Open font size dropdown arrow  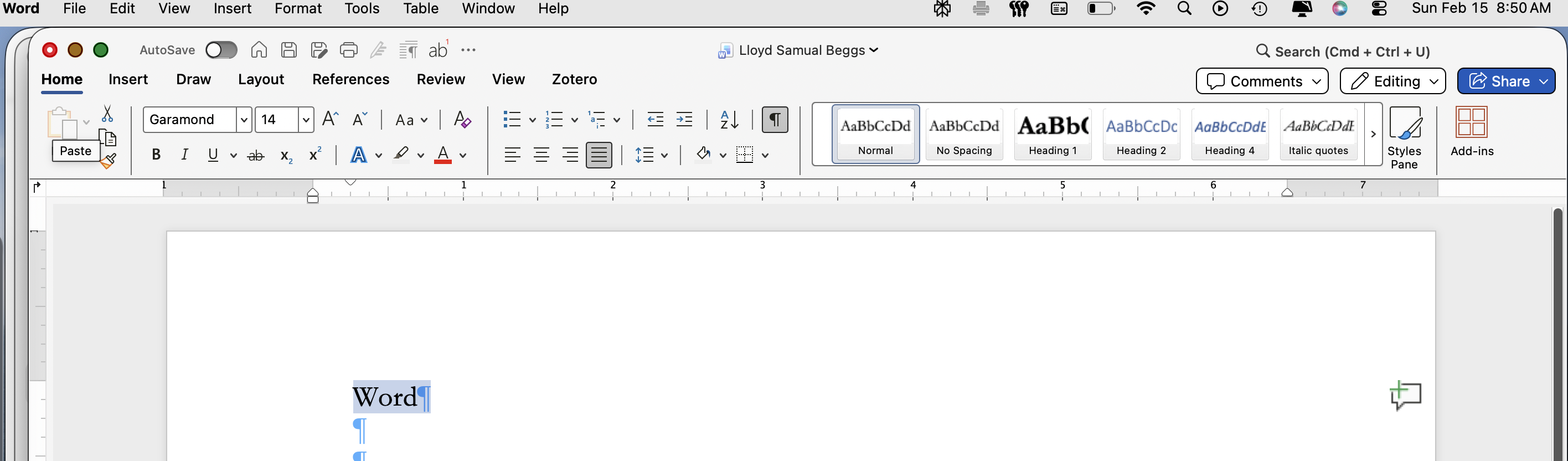coord(306,120)
